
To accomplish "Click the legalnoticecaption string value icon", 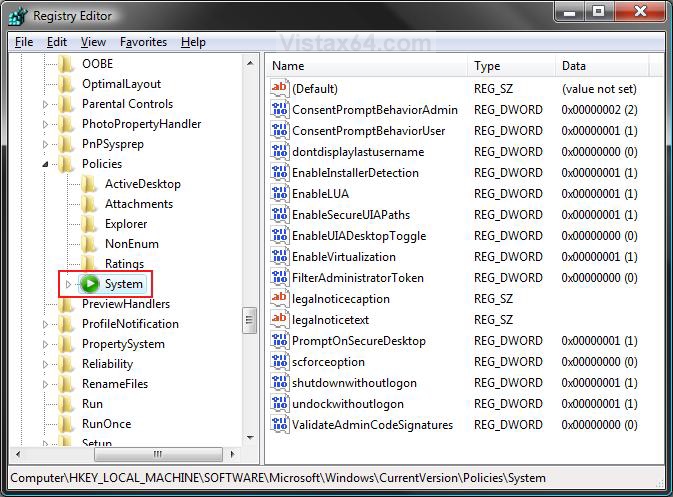I will click(x=280, y=298).
